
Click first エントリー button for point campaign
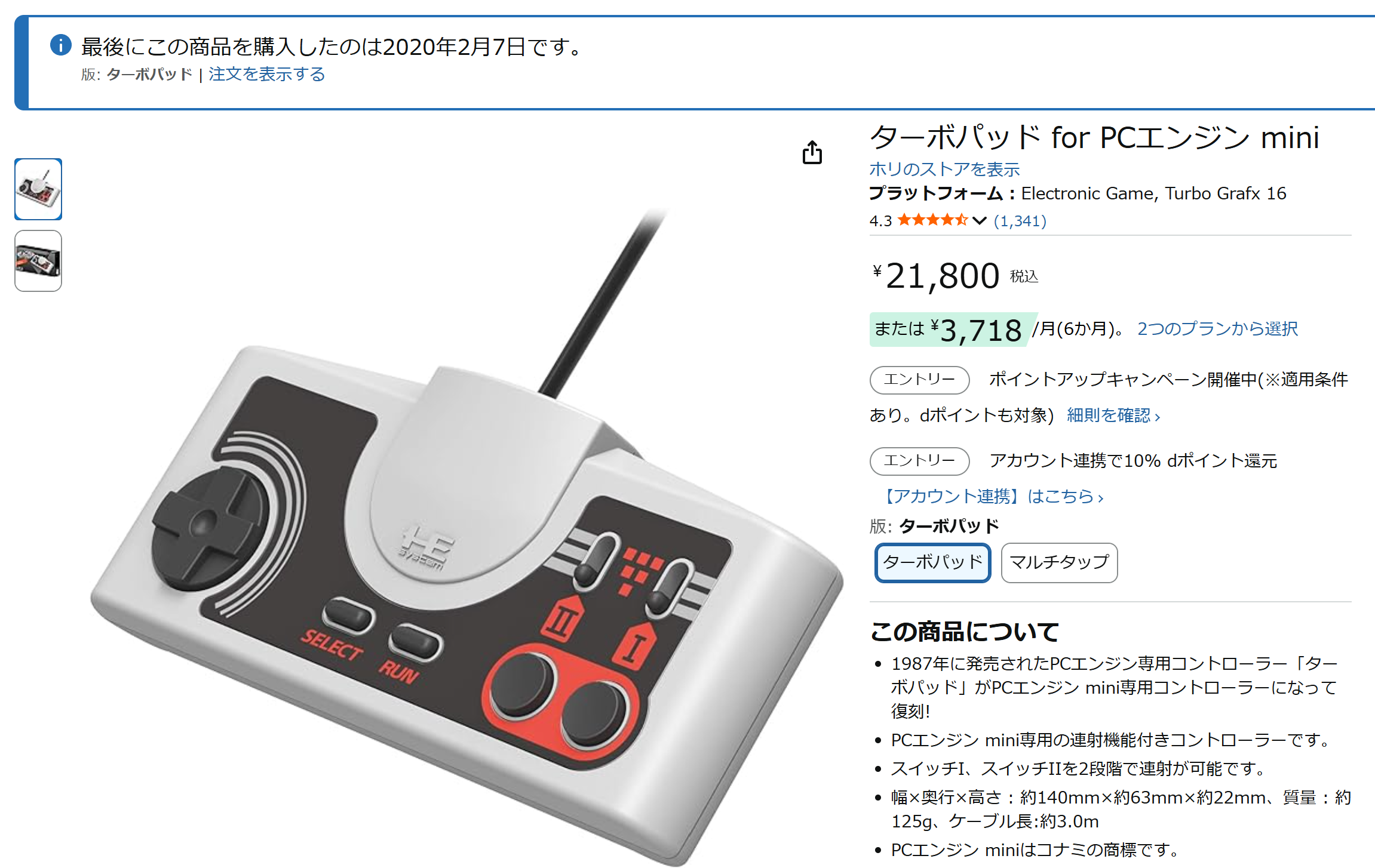click(x=919, y=380)
